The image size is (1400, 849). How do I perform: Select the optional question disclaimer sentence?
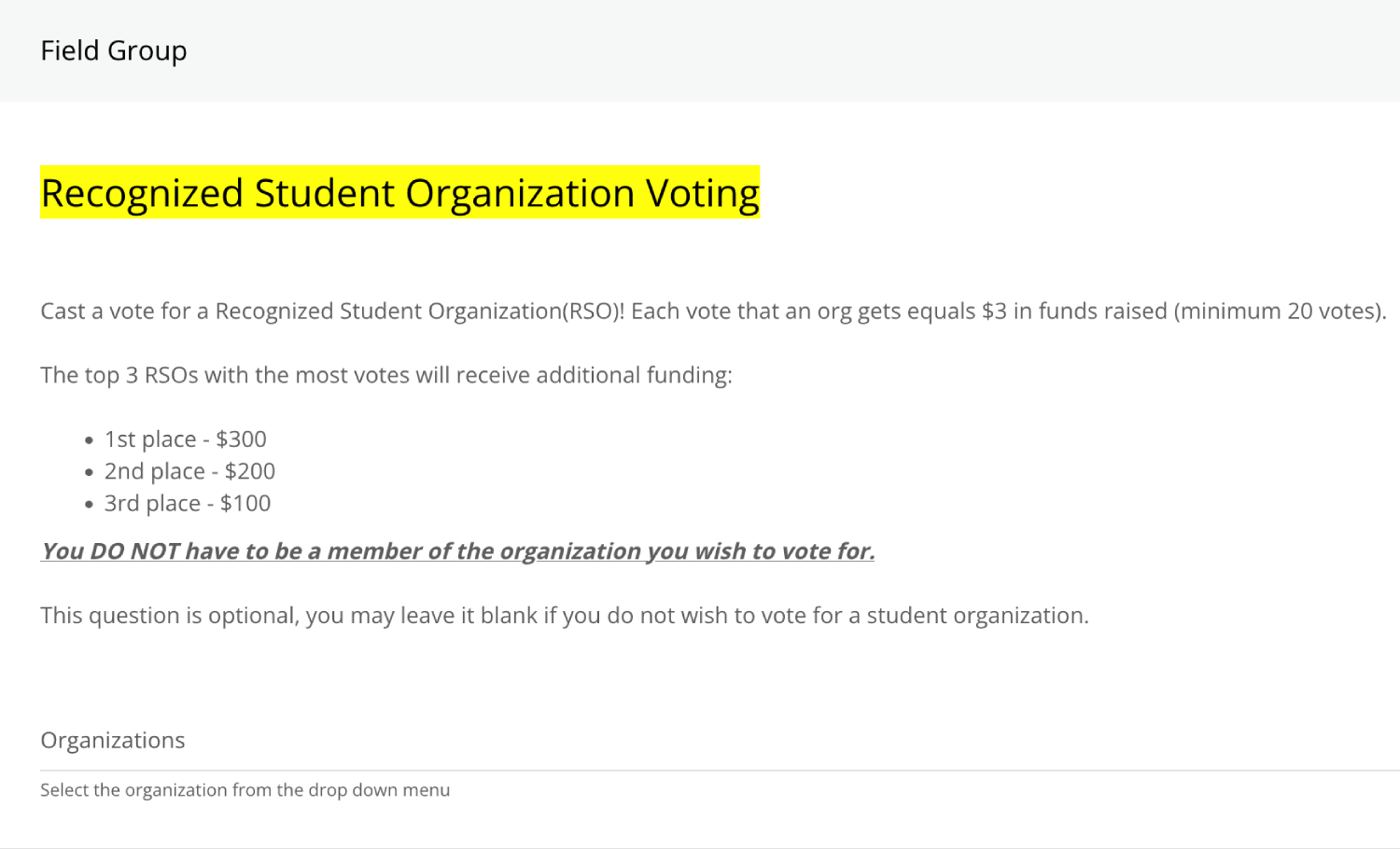coord(564,615)
